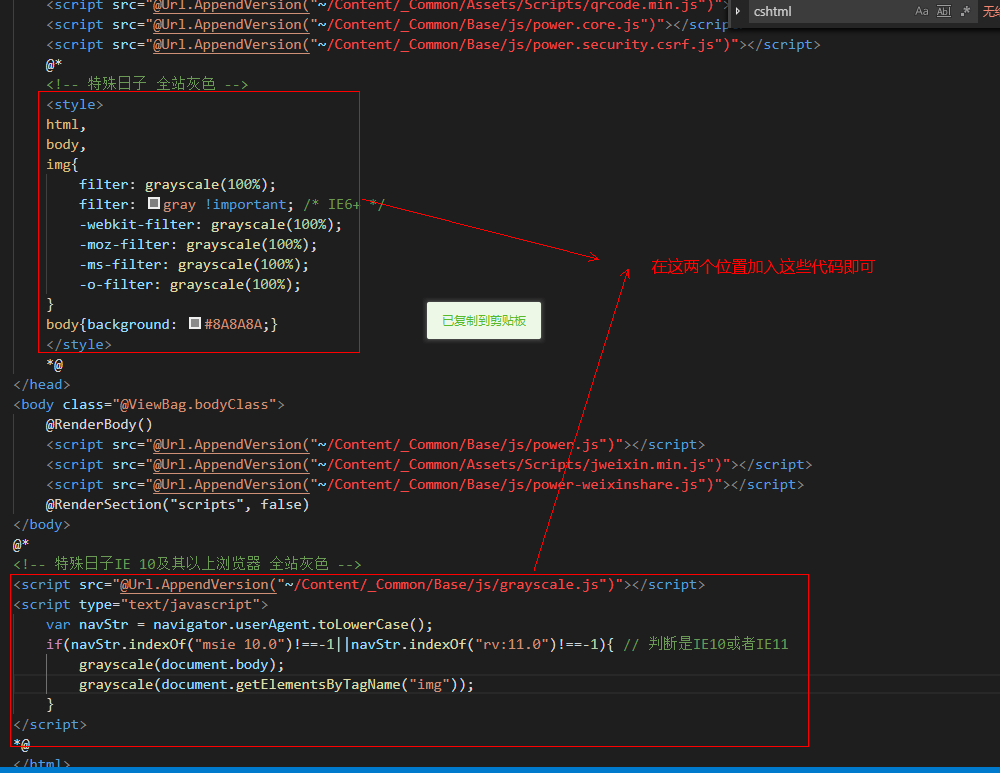Click the opening <style> tag
The width and height of the screenshot is (1000, 773).
74,104
